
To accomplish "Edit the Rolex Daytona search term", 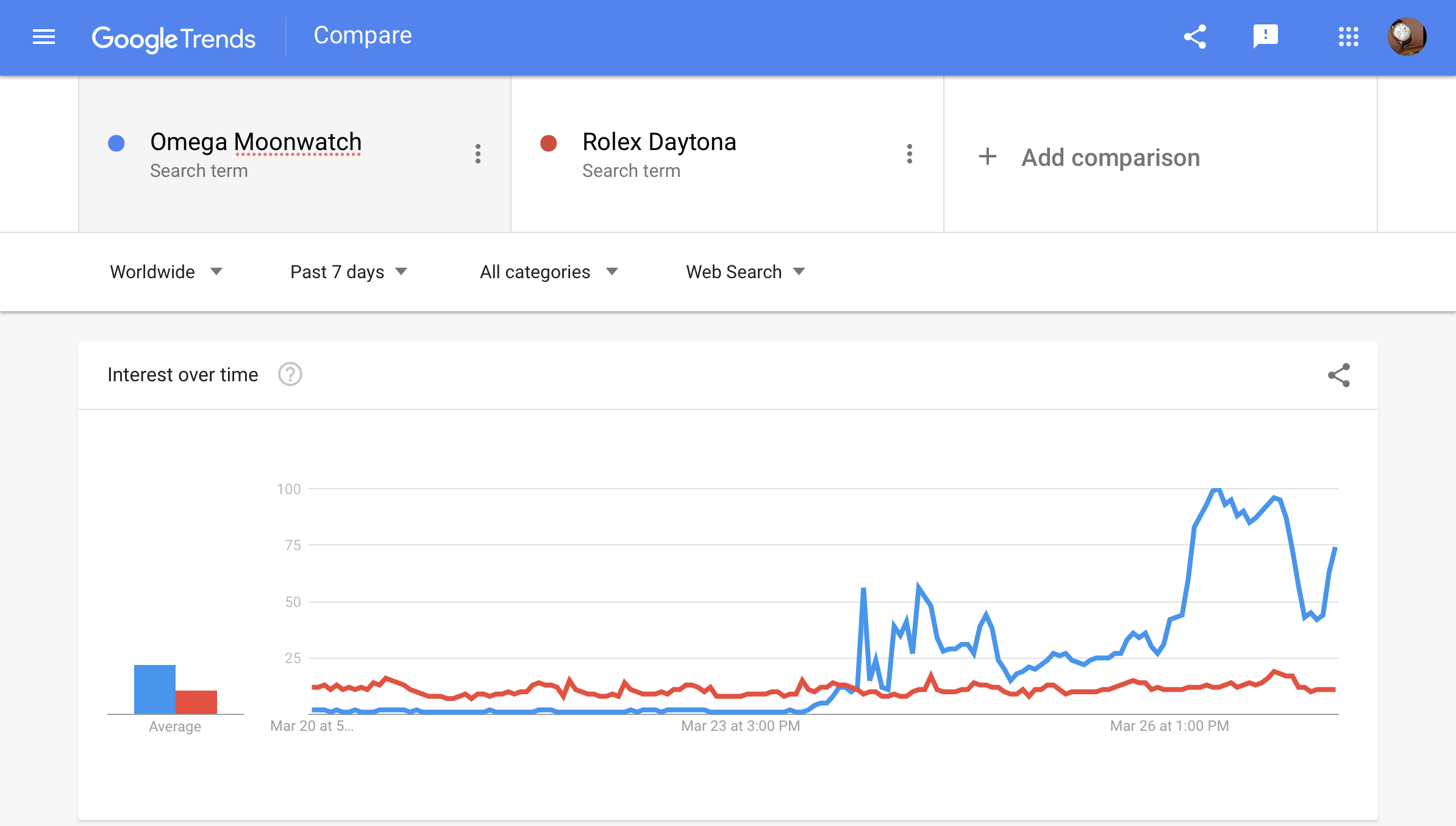I will [x=659, y=142].
